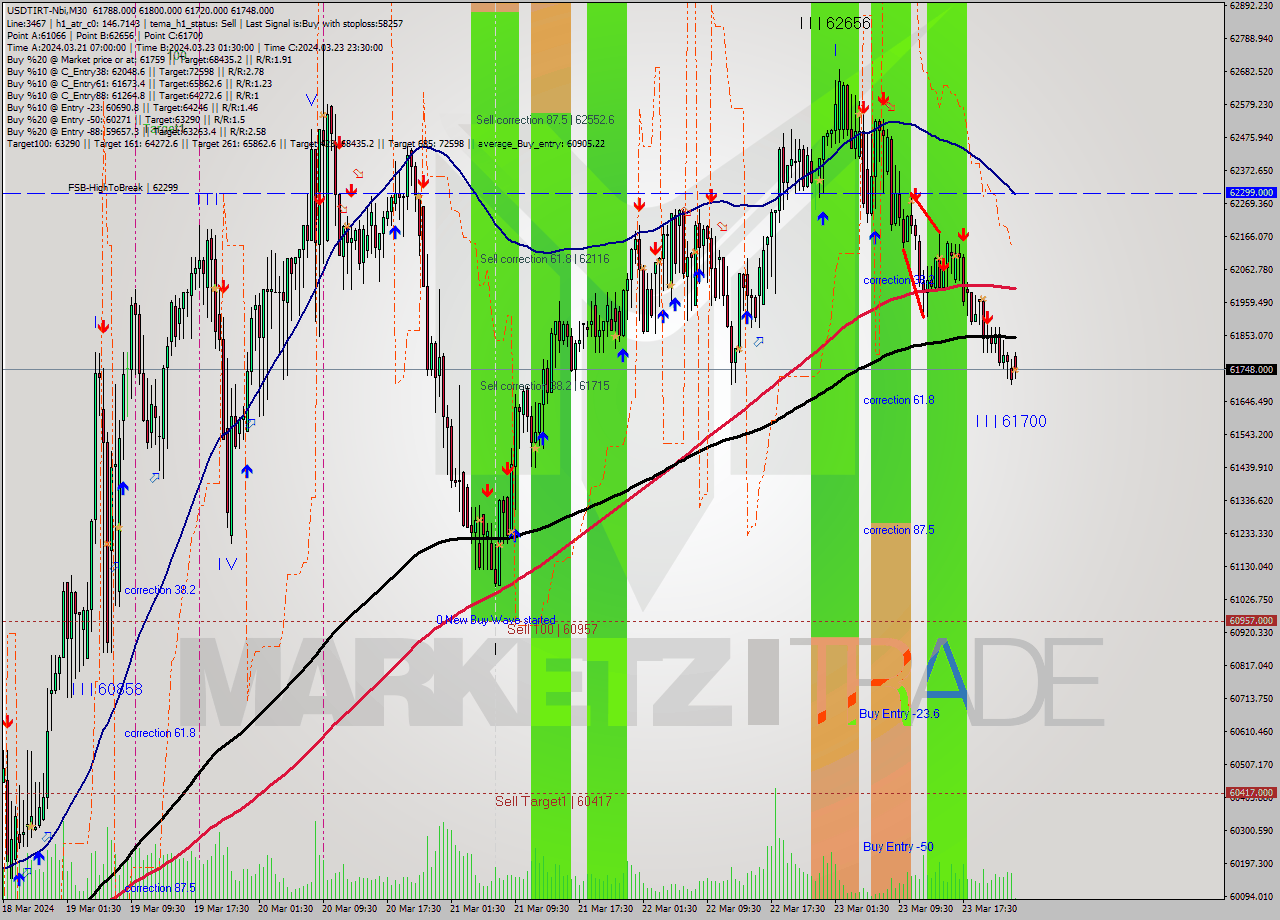Image resolution: width=1280 pixels, height=920 pixels.
Task: Click the '18 Mar 2024' date on time axis
Action: pyautogui.click(x=27, y=909)
